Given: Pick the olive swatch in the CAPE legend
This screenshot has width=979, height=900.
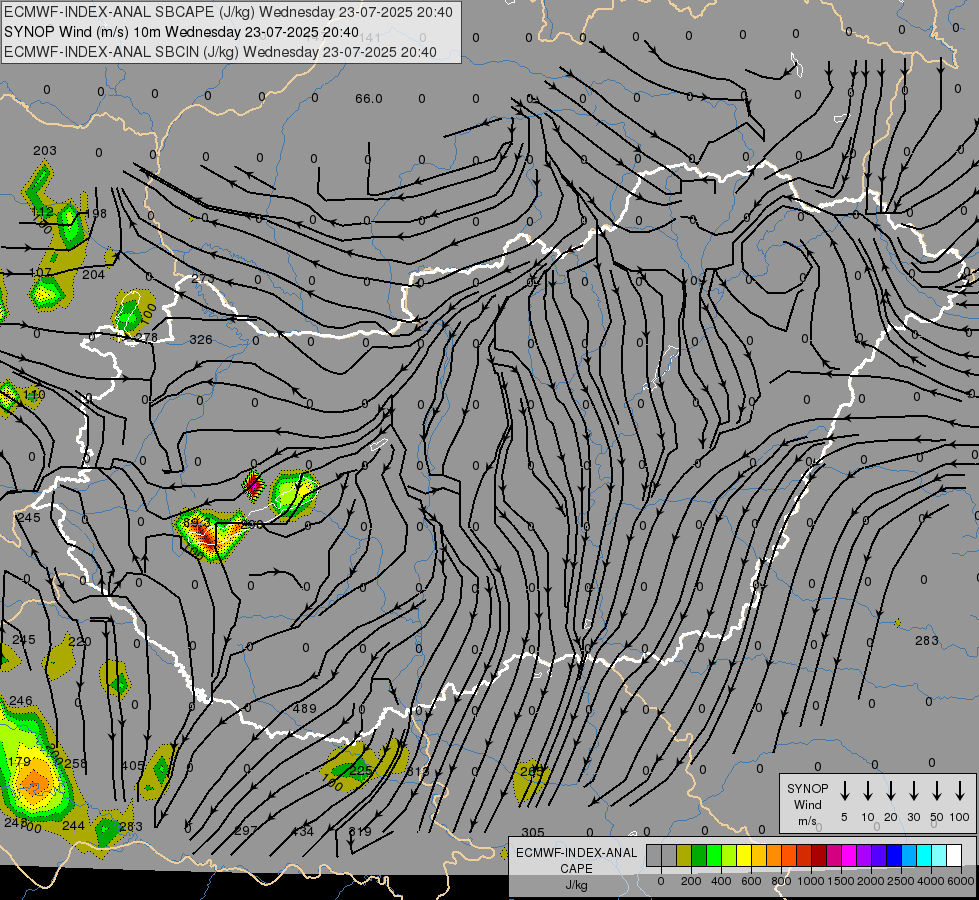Looking at the screenshot, I should click(x=684, y=855).
